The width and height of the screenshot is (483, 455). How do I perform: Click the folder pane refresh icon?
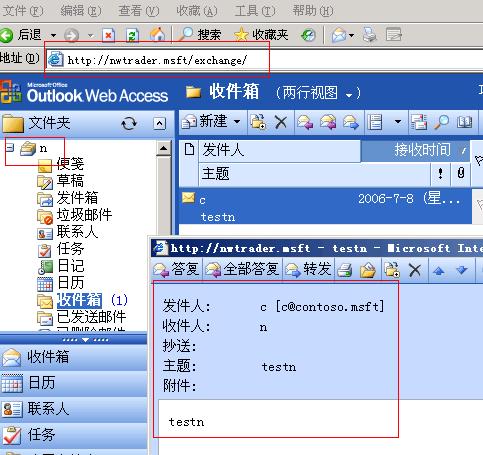point(129,124)
